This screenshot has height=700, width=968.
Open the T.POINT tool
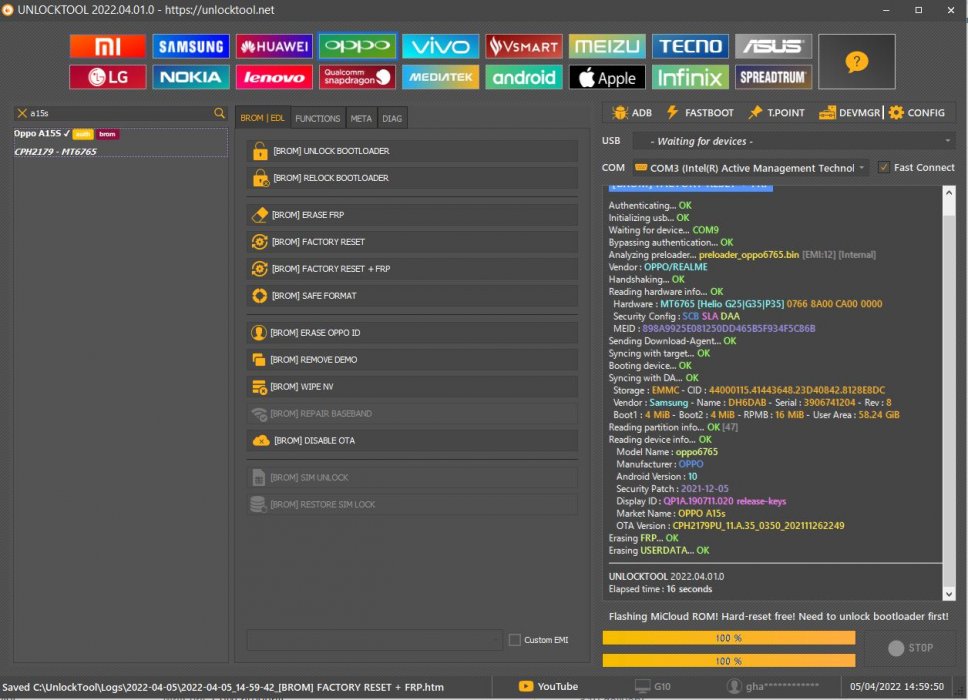776,112
